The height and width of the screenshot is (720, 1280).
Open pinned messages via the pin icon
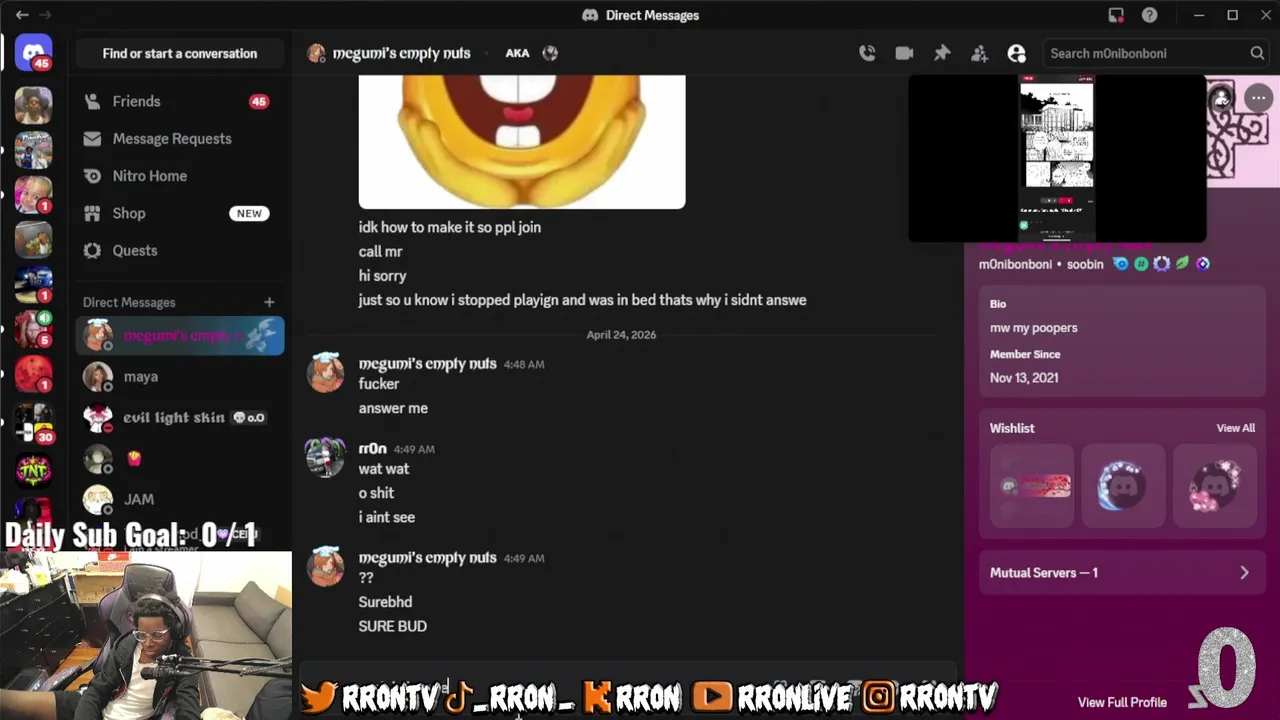coord(942,53)
